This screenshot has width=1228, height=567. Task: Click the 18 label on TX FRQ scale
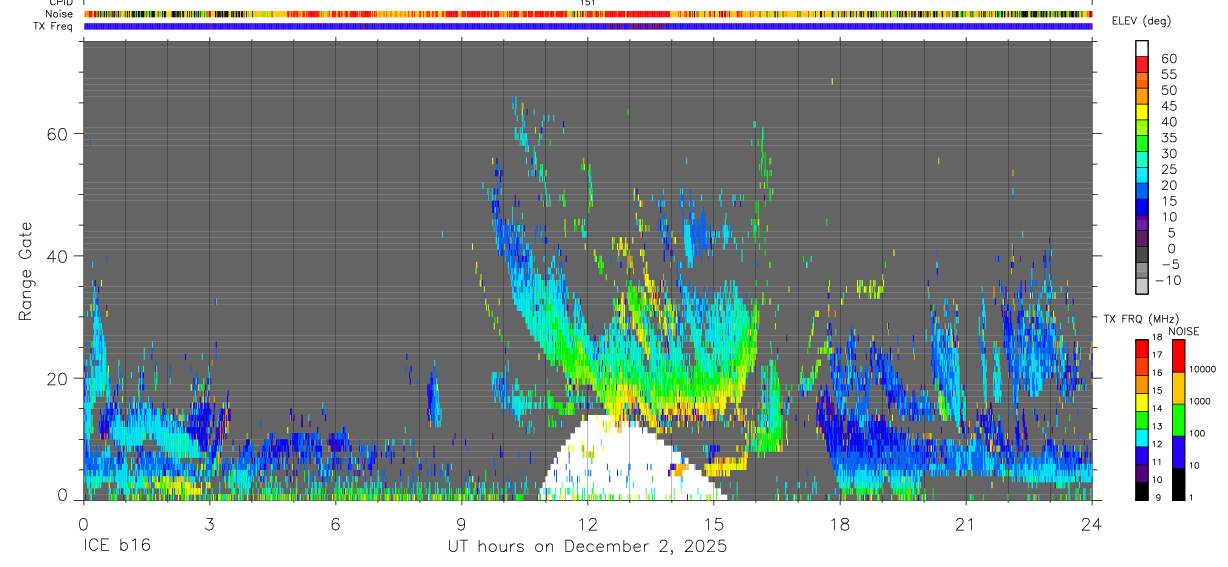tap(1156, 338)
